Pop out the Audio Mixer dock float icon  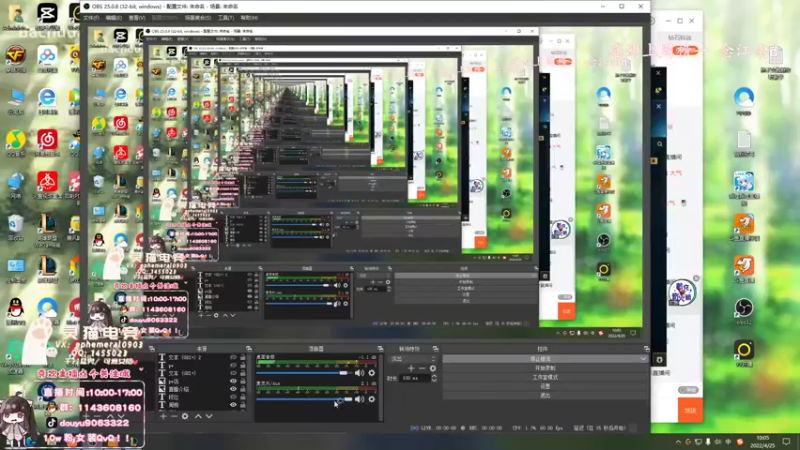click(x=380, y=349)
